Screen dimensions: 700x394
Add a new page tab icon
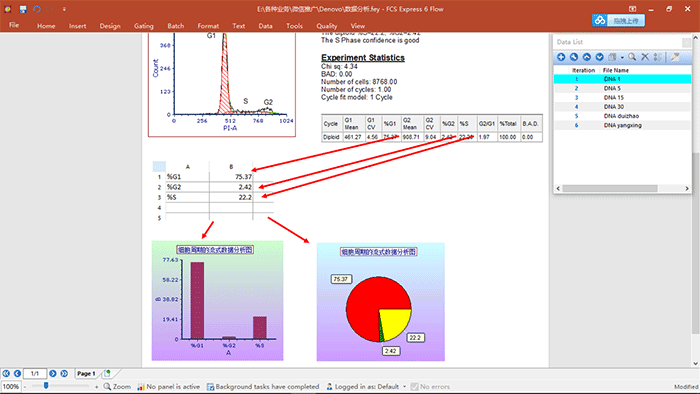pos(107,373)
